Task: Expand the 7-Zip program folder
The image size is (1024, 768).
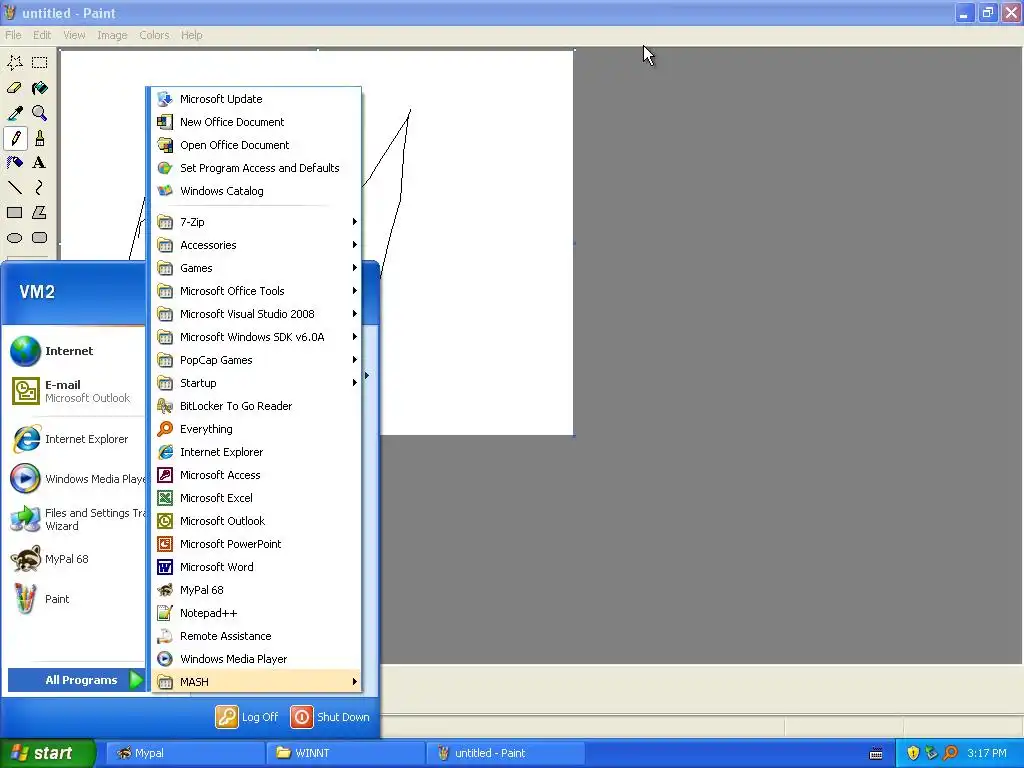Action: (x=257, y=222)
